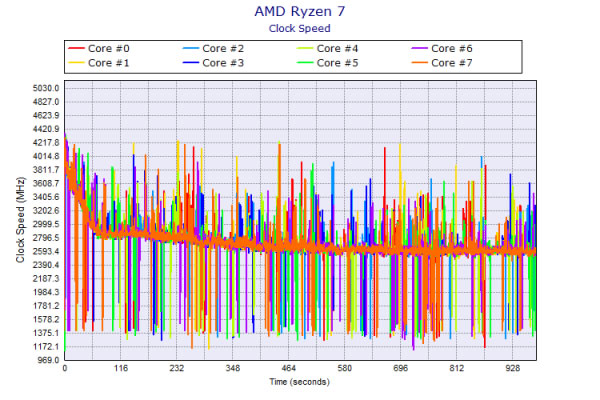Select the 'Core #6' legend label
Viewport: 600px width, 400px height.
(452, 49)
